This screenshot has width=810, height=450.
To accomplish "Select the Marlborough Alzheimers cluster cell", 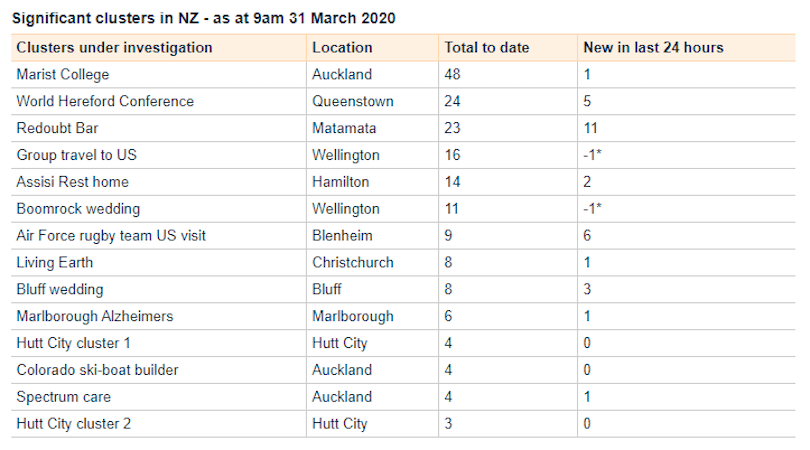I will click(x=94, y=316).
